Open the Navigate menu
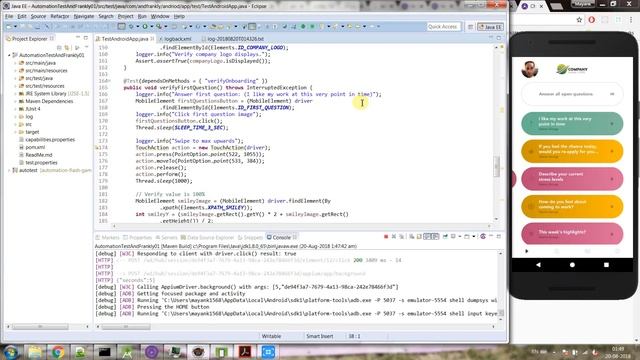The image size is (640, 360). pyautogui.click(x=84, y=16)
